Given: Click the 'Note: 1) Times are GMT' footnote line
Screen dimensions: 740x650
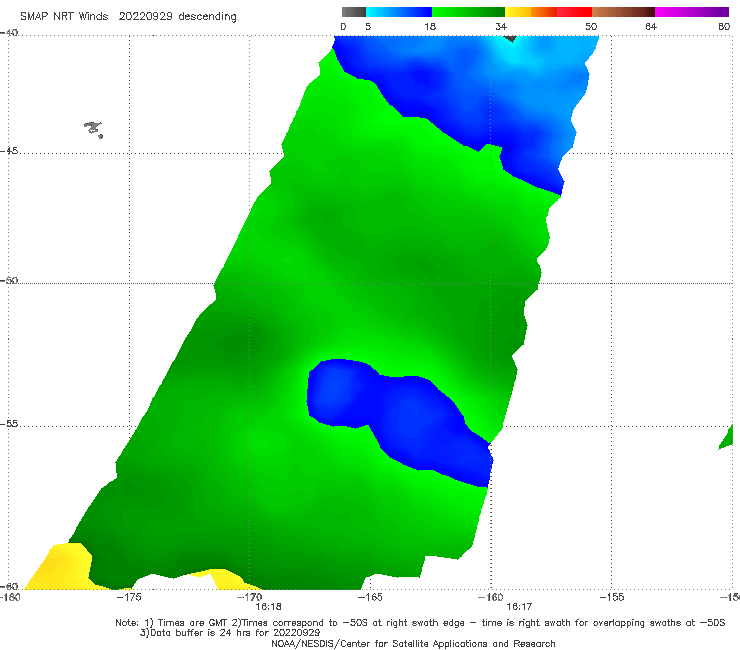Looking at the screenshot, I should 420,623.
